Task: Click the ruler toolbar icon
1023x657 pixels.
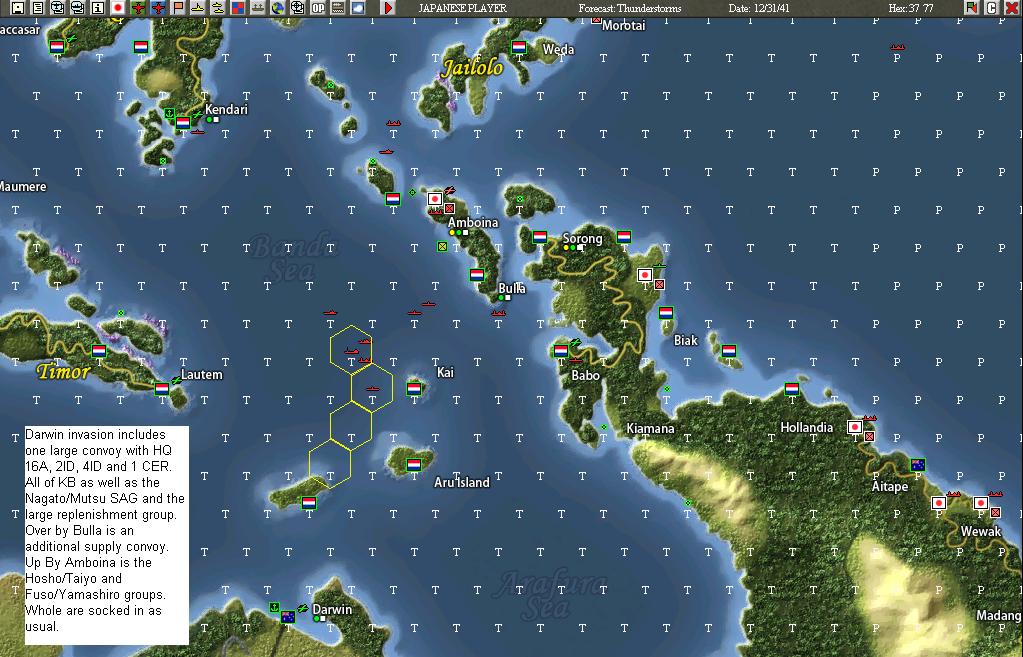Action: click(336, 7)
